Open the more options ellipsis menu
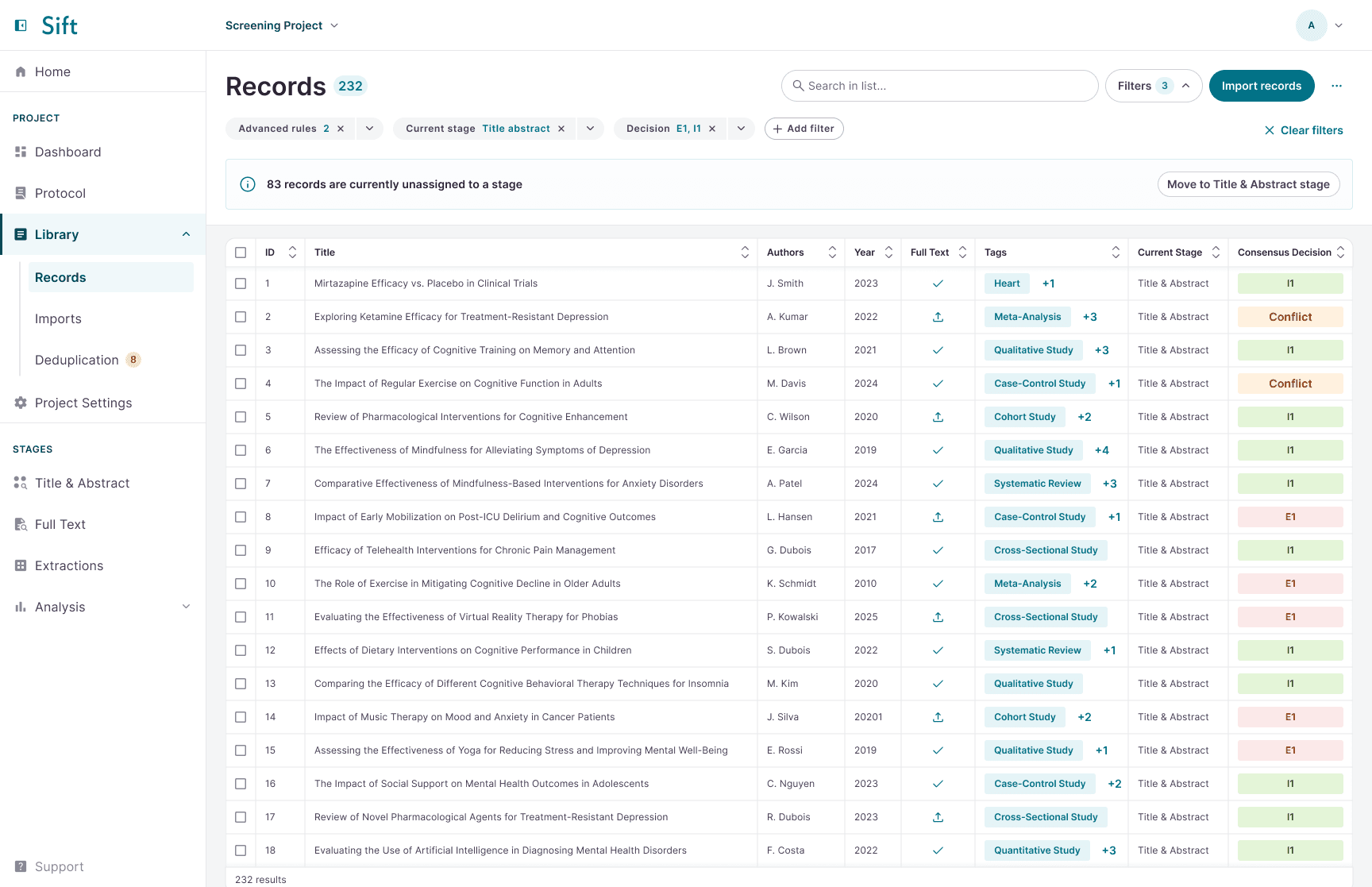Image resolution: width=1372 pixels, height=887 pixels. click(1337, 86)
